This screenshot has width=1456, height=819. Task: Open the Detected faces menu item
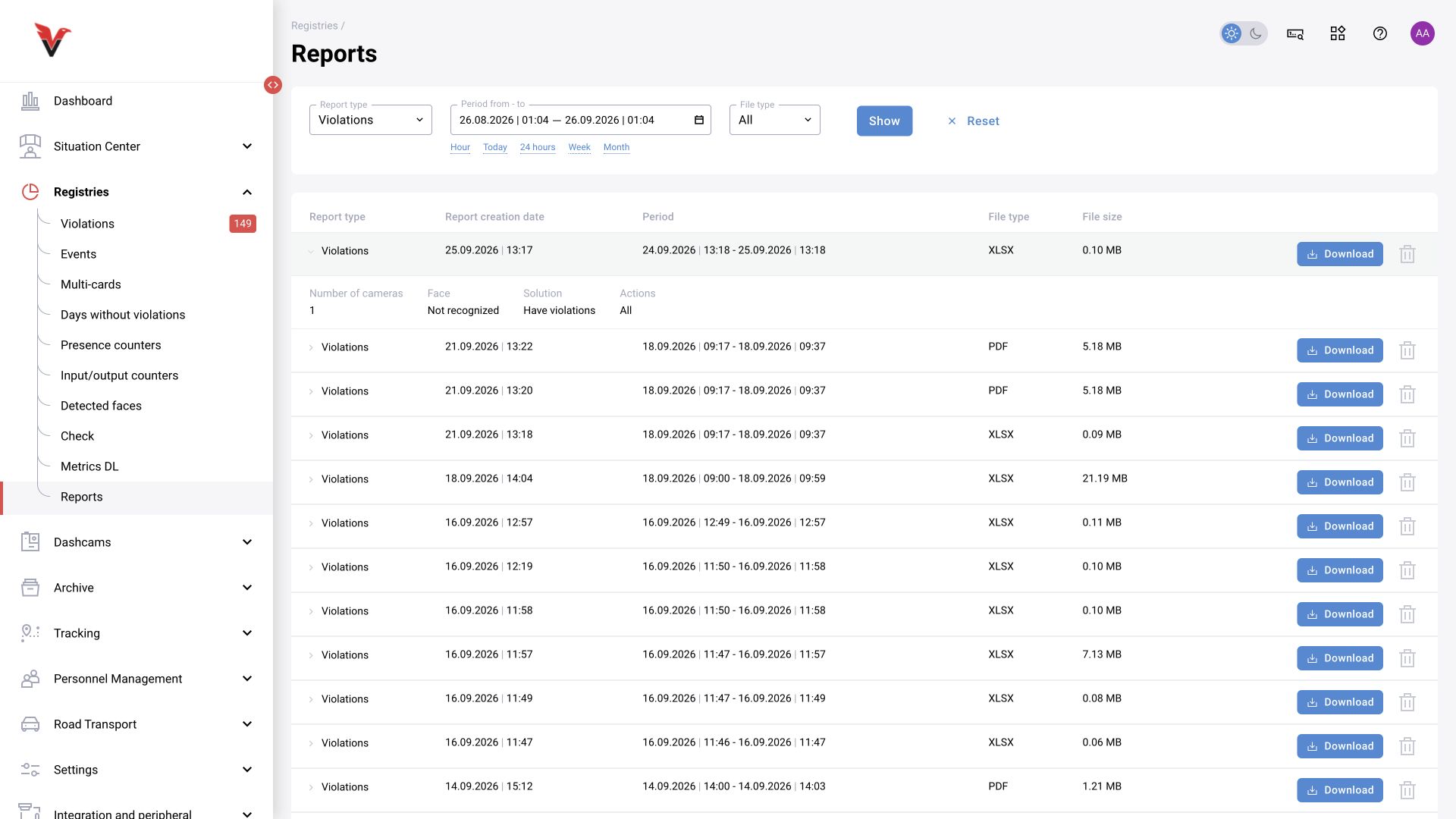101,406
